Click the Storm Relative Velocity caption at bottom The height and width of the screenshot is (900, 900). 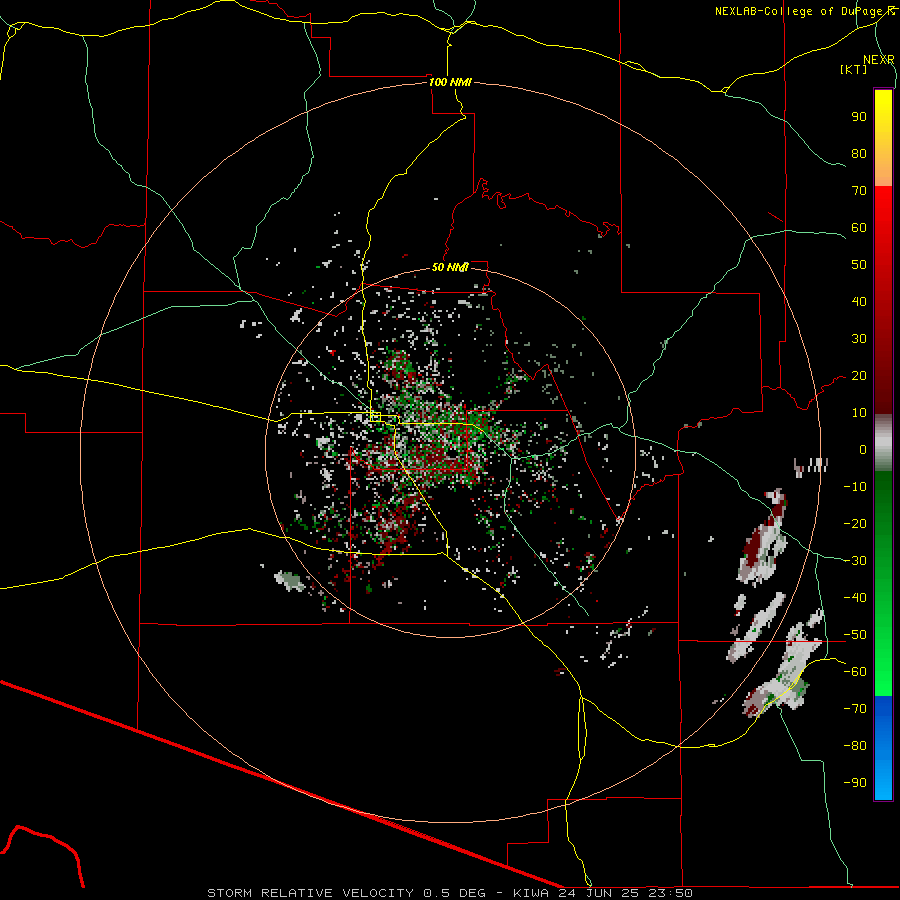coord(449,893)
